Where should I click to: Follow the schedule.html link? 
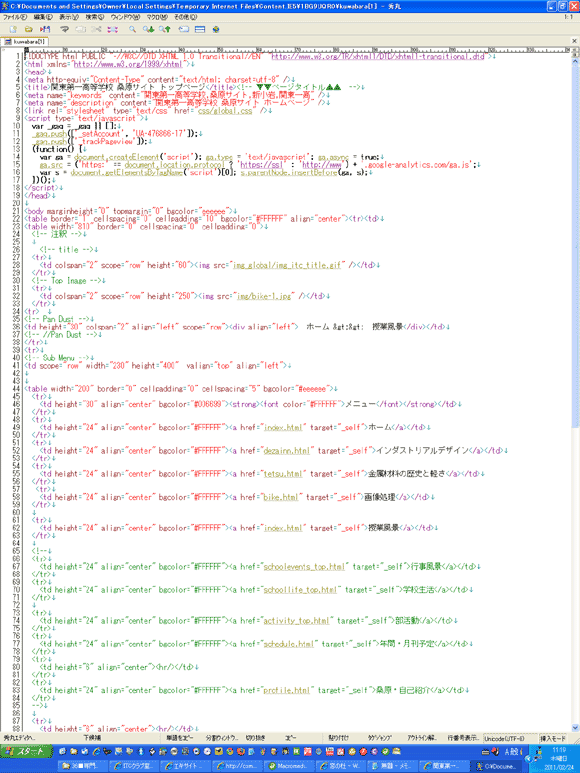pos(289,644)
